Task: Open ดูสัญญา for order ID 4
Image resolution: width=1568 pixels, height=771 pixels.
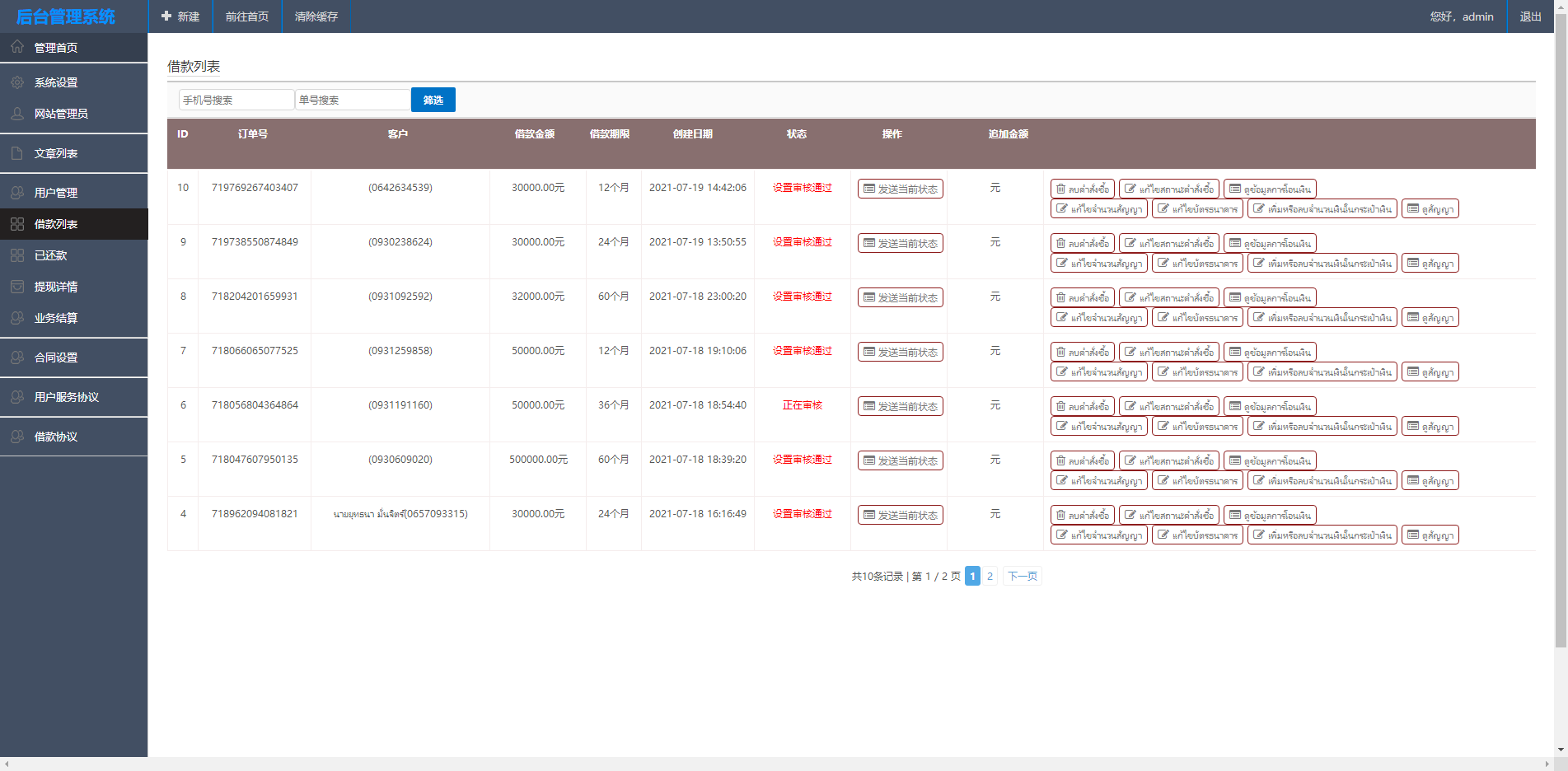Action: (x=1430, y=535)
